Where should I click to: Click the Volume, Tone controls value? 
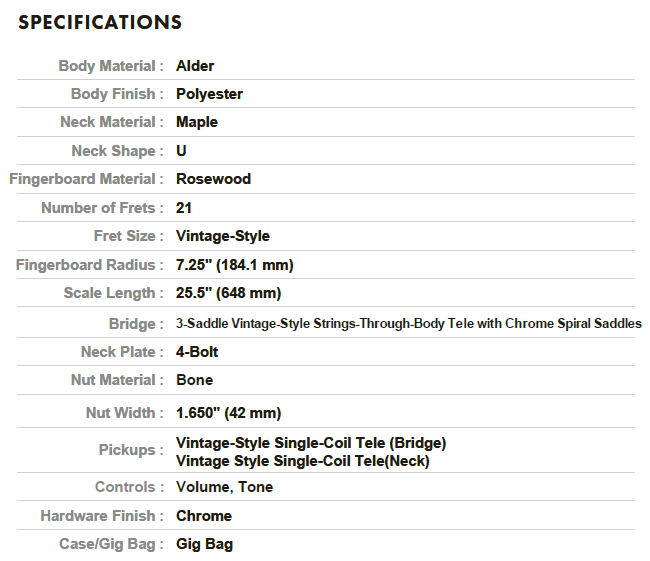[x=225, y=487]
